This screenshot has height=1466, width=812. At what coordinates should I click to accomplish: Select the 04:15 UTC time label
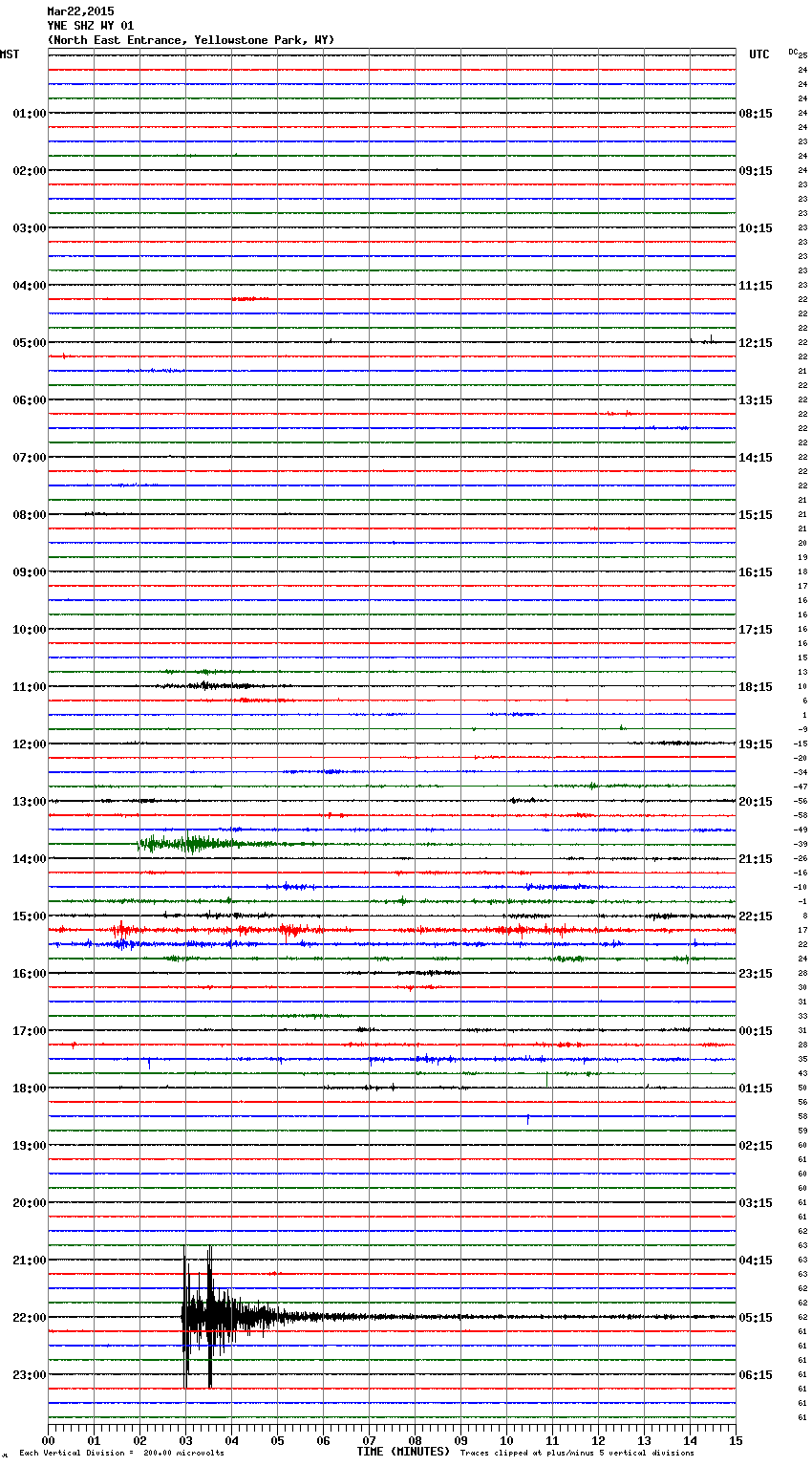pos(756,1261)
